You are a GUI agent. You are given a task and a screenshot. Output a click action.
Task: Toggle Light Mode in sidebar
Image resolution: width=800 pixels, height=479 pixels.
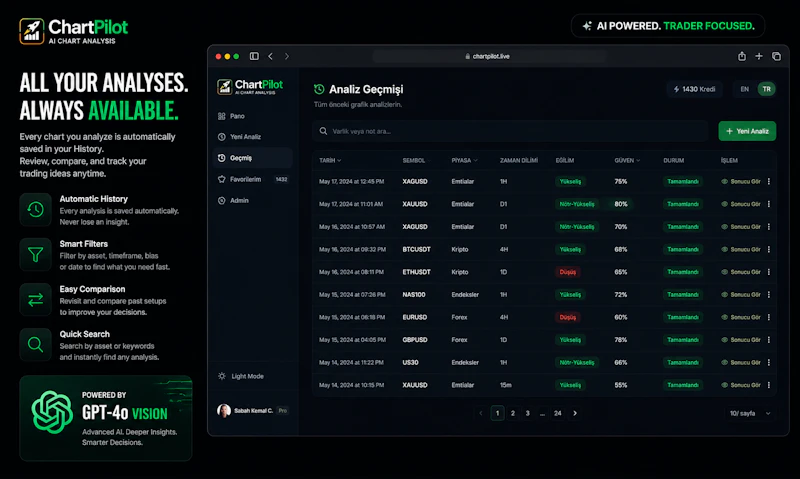click(241, 376)
